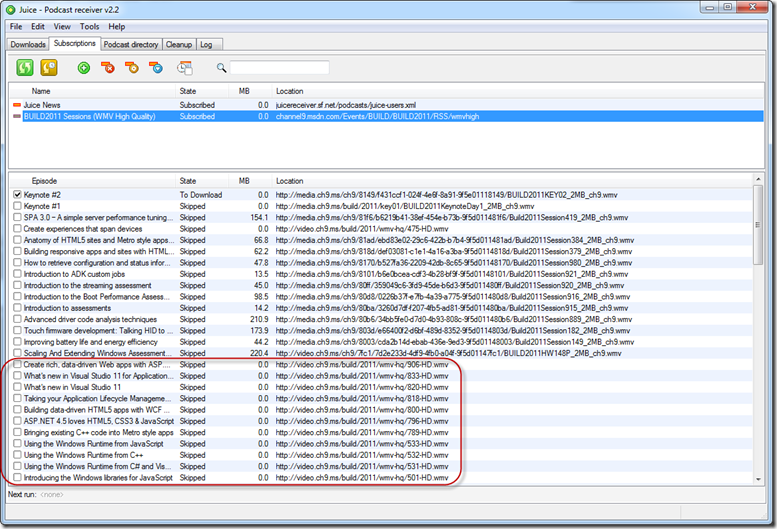Check selected feed using blue arrow icon
Image resolution: width=777 pixels, height=529 pixels.
point(156,68)
